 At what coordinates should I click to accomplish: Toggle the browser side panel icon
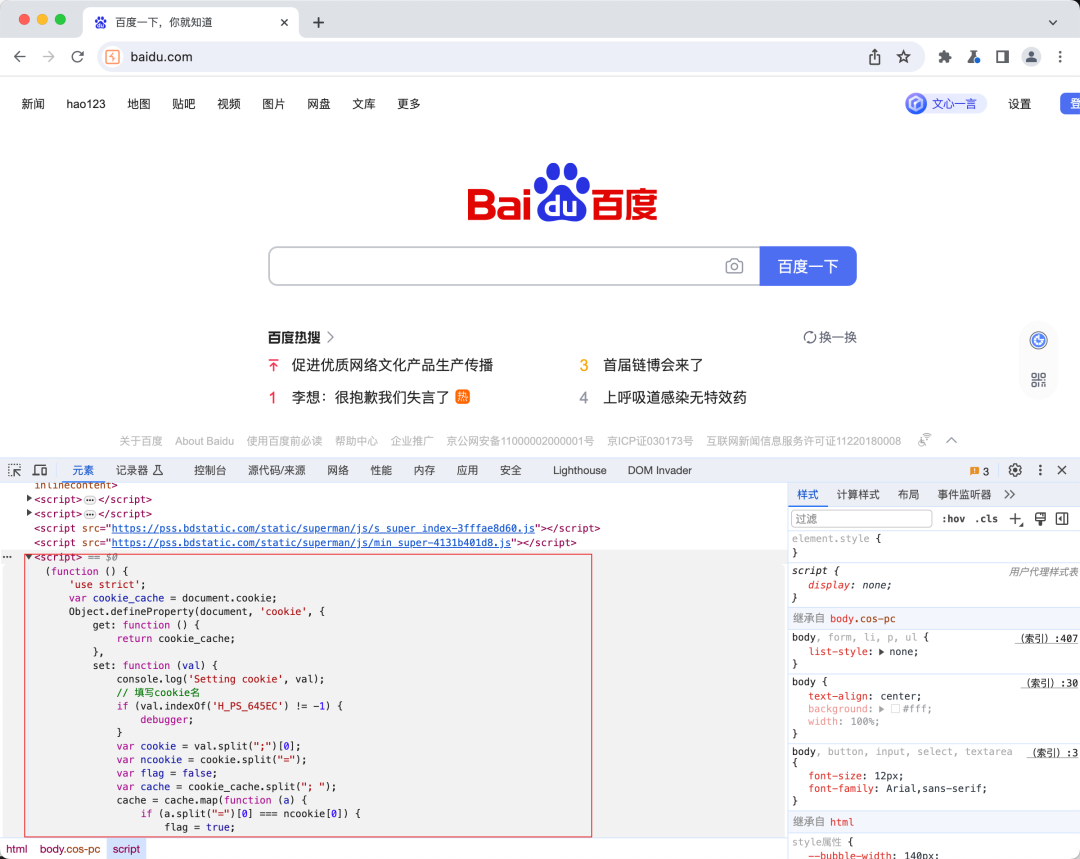tap(1002, 56)
